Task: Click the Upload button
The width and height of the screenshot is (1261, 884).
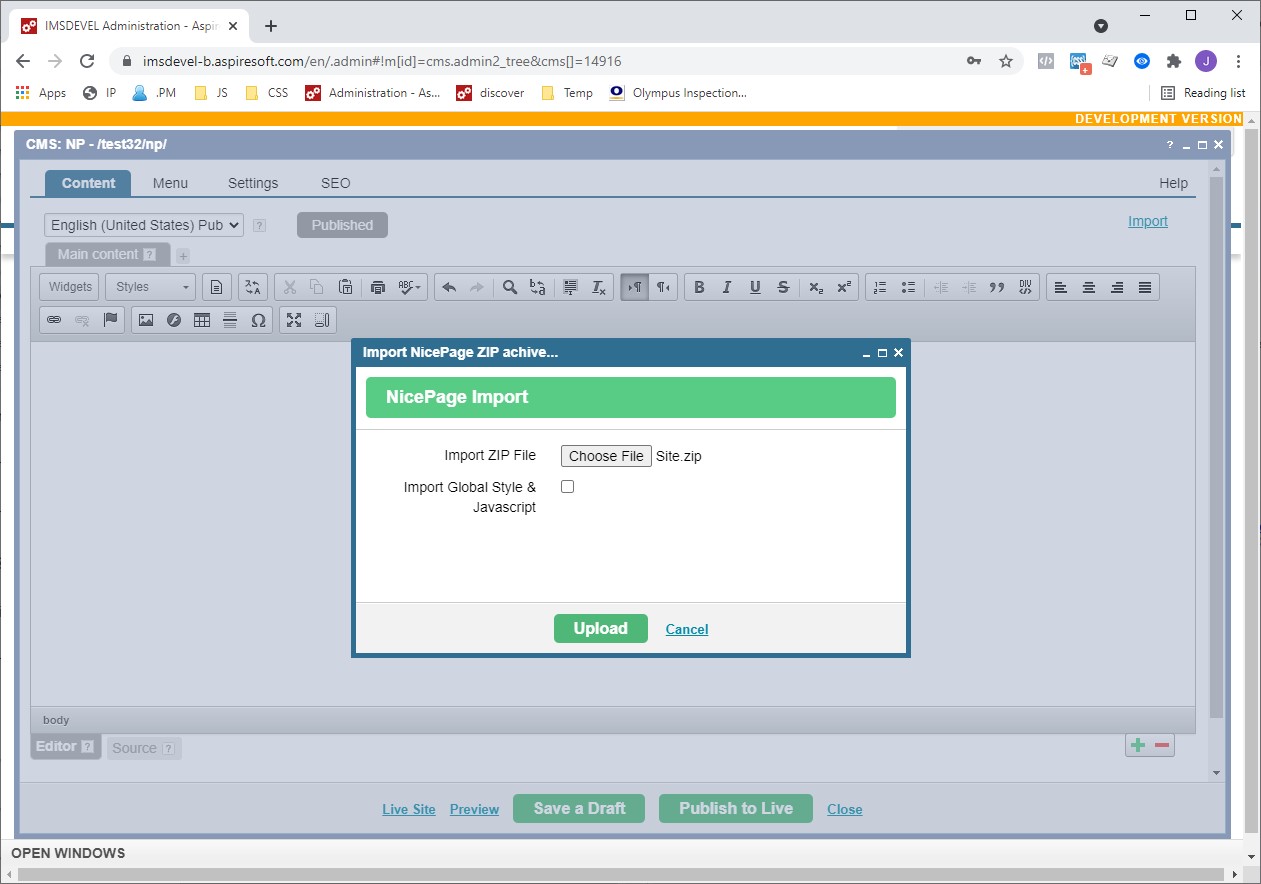Action: [601, 628]
